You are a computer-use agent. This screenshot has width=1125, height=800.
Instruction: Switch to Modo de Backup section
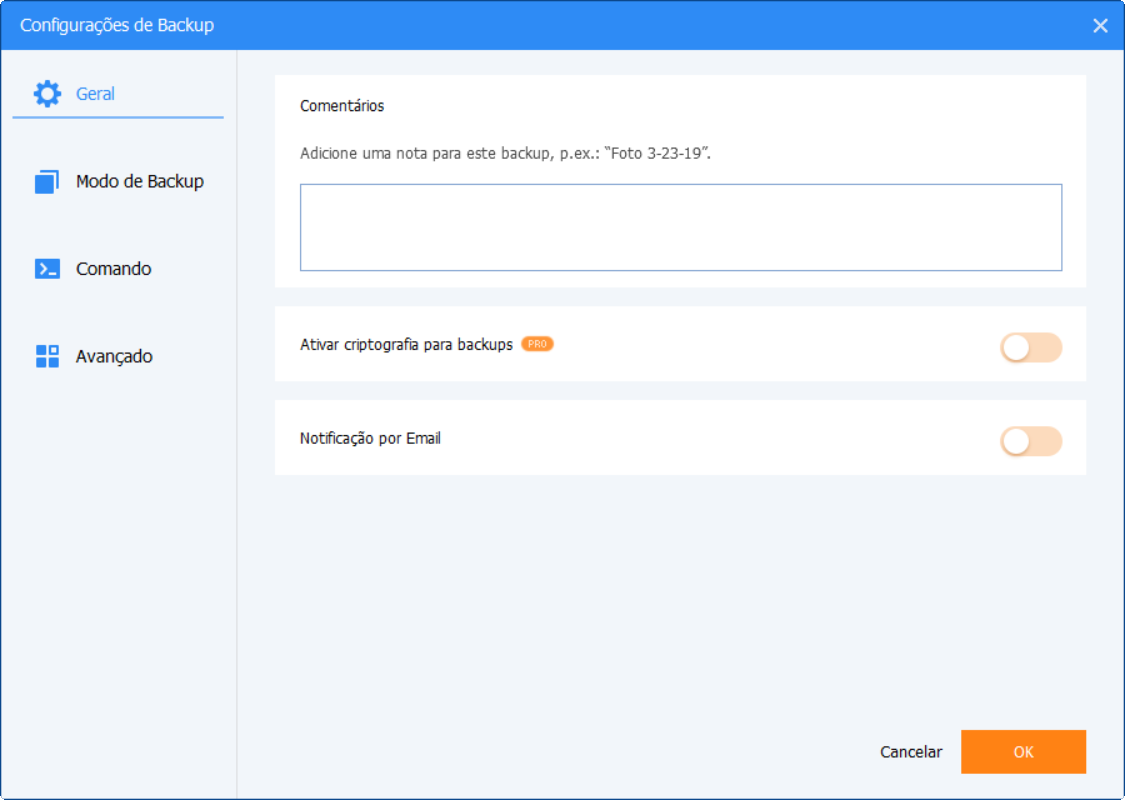(x=139, y=182)
